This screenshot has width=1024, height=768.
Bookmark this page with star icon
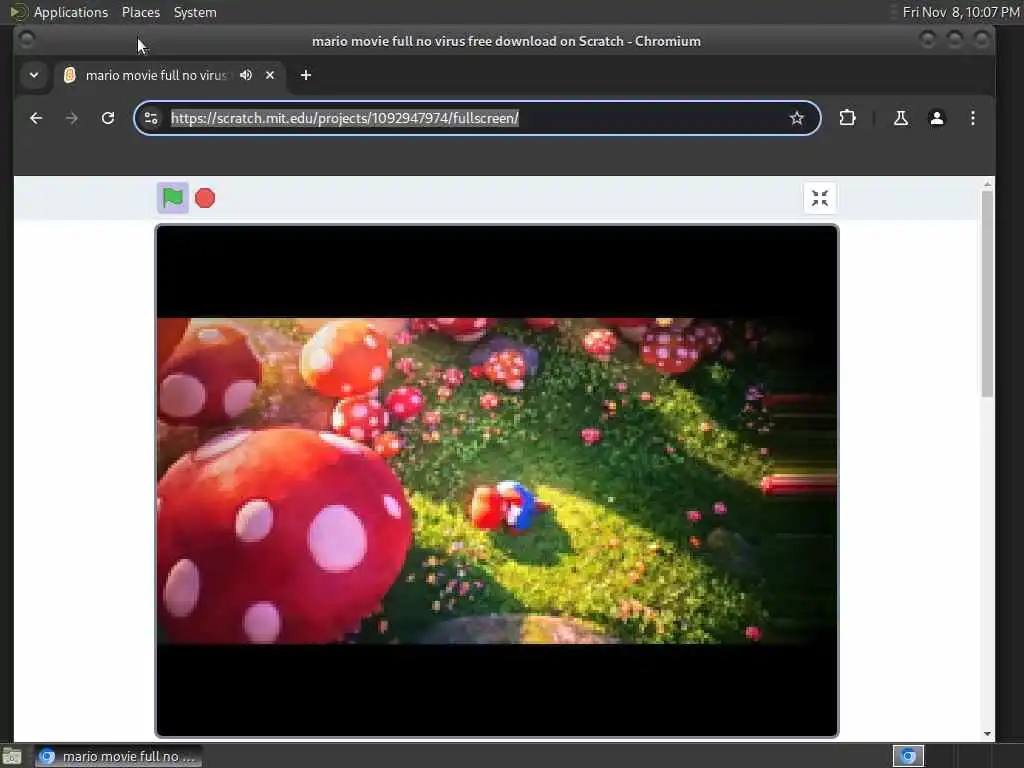[x=796, y=118]
